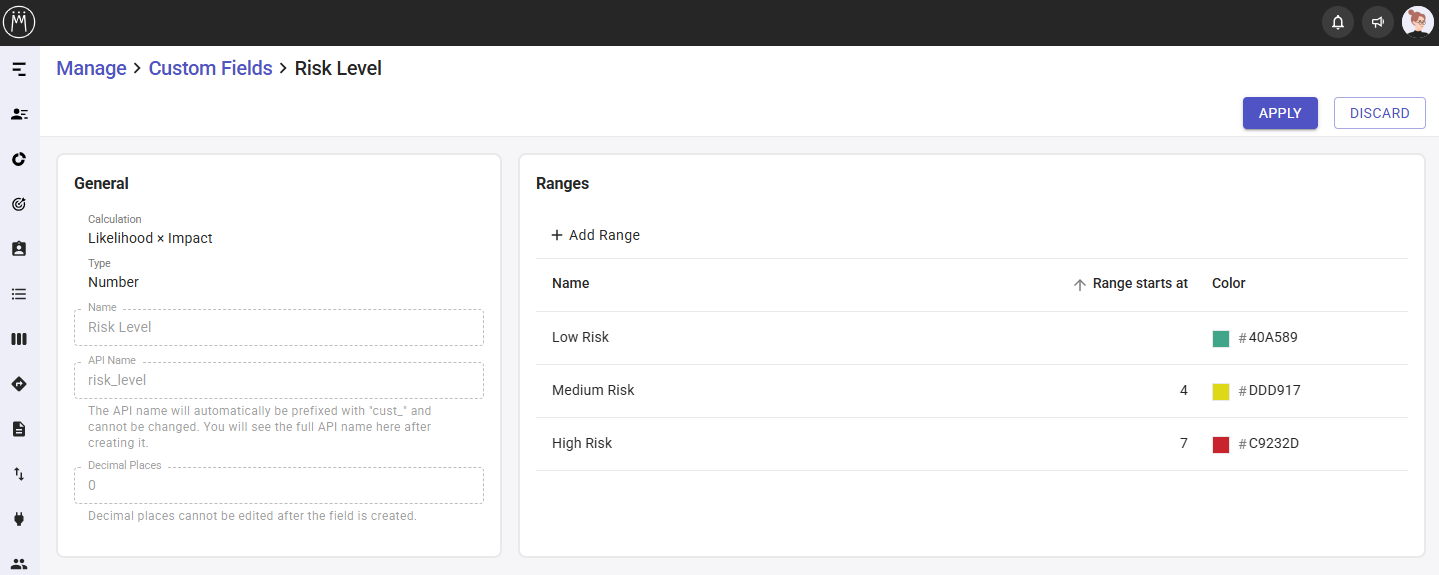Open the Low Risk green color swatch
1439x575 pixels.
(x=1220, y=339)
